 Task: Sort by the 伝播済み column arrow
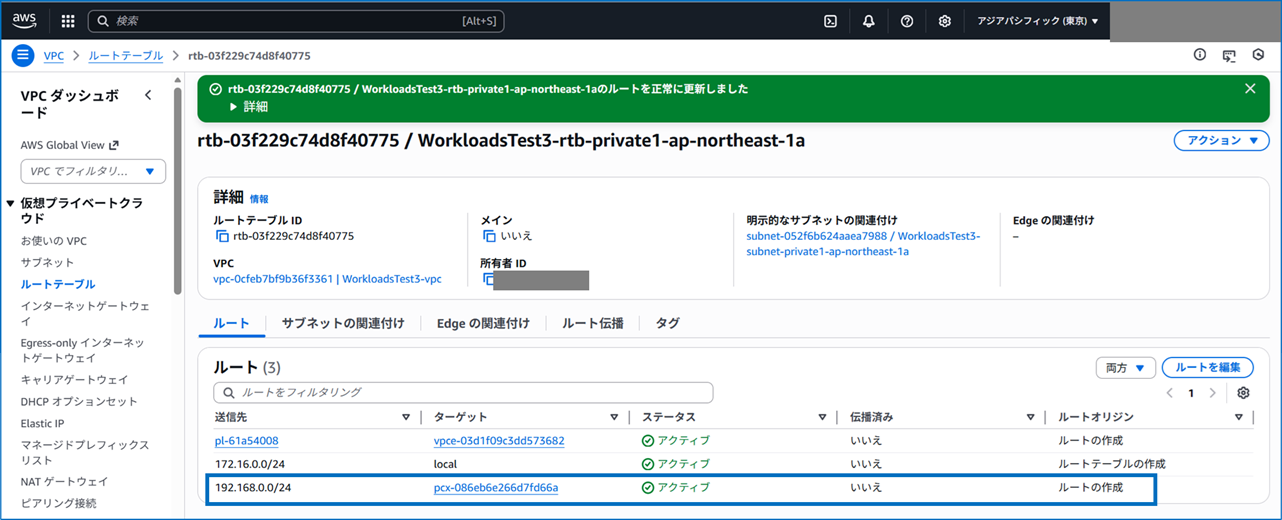tap(1030, 417)
